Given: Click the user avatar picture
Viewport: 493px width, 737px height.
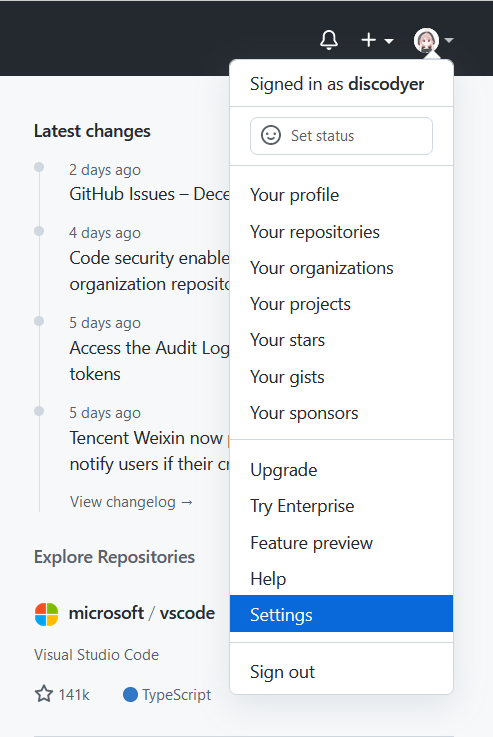Looking at the screenshot, I should (x=426, y=40).
